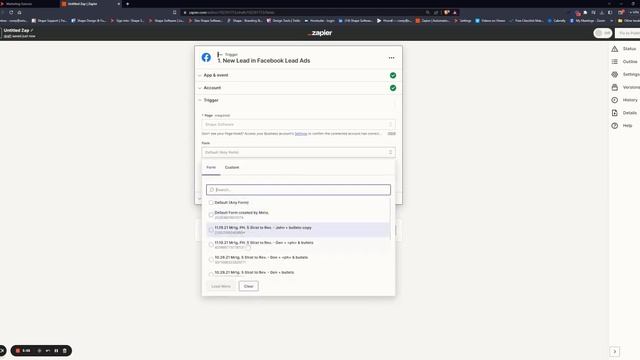
Task: Switch to the Marketing Sources browser tab
Action: click(29, 4)
